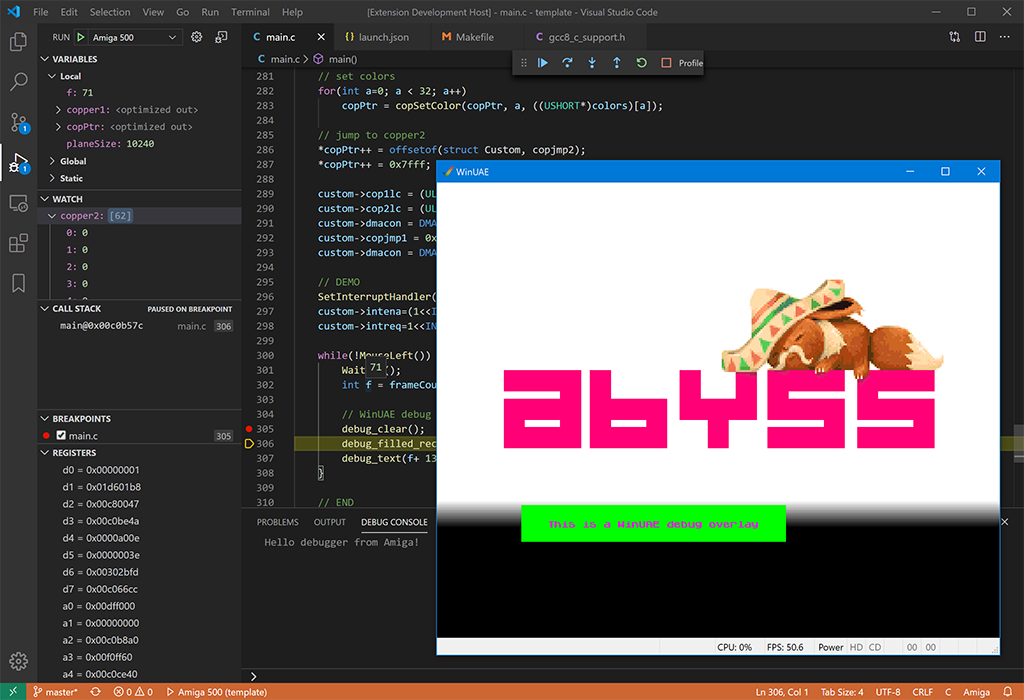
Task: Synchronize changes in status bar
Action: click(x=95, y=692)
